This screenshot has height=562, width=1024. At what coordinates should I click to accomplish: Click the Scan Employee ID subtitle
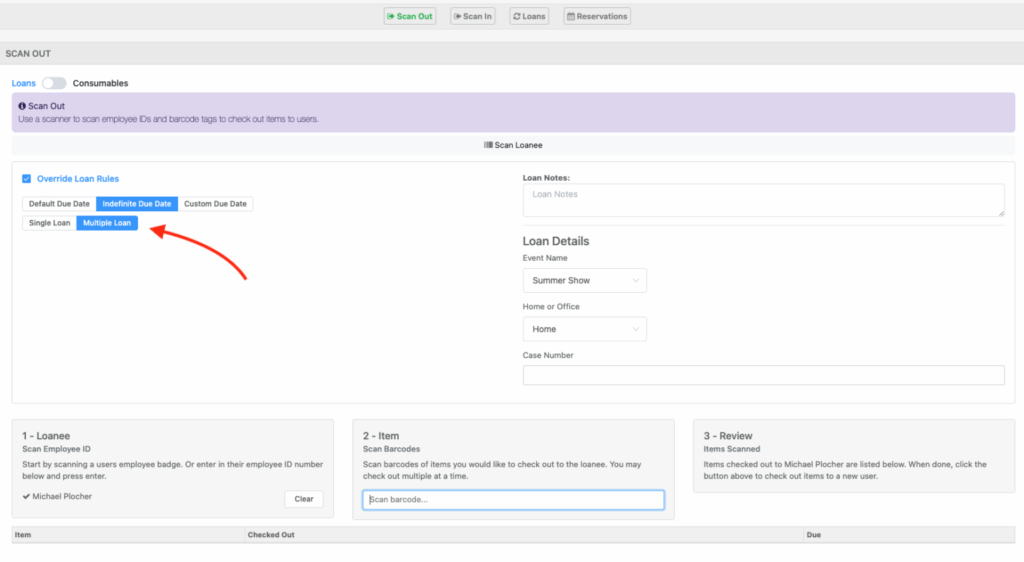click(x=56, y=449)
